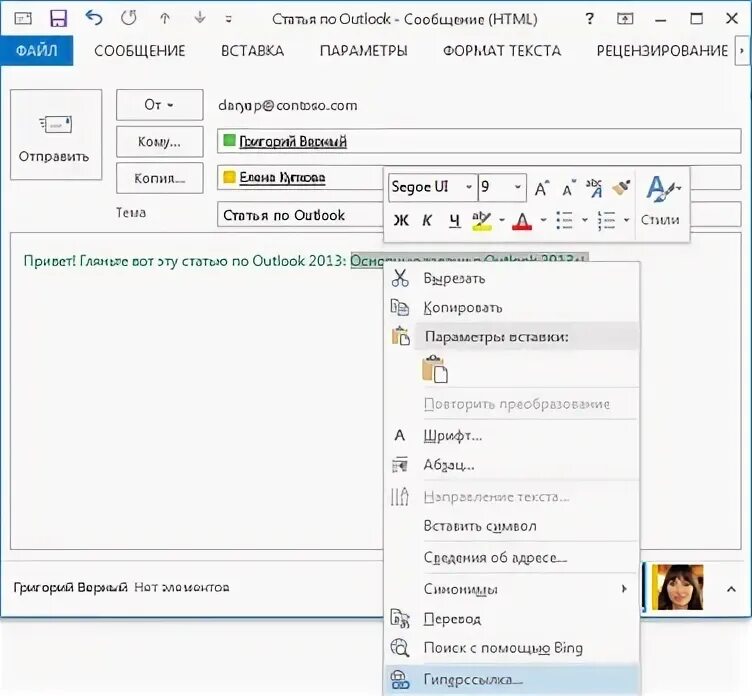Toggle underline Ч formatting

(454, 220)
